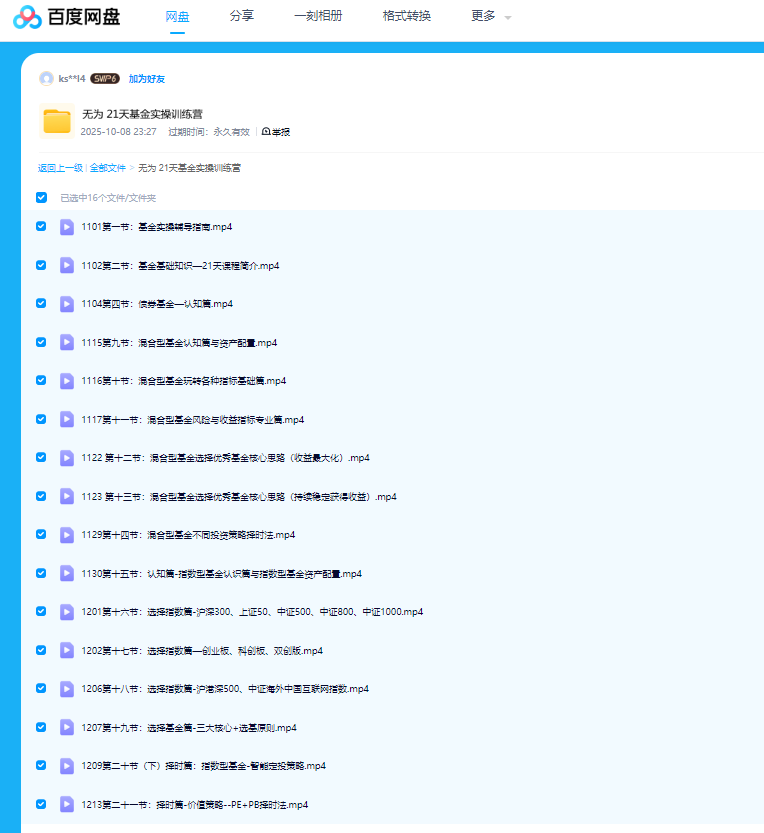Uncheck the 1102第二节 file checkbox
The width and height of the screenshot is (764, 833).
click(41, 265)
